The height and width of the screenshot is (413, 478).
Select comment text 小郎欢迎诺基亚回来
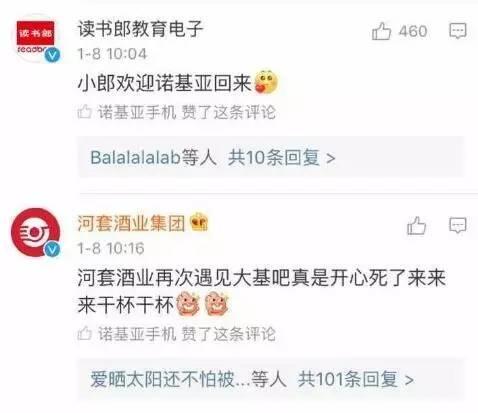point(164,83)
